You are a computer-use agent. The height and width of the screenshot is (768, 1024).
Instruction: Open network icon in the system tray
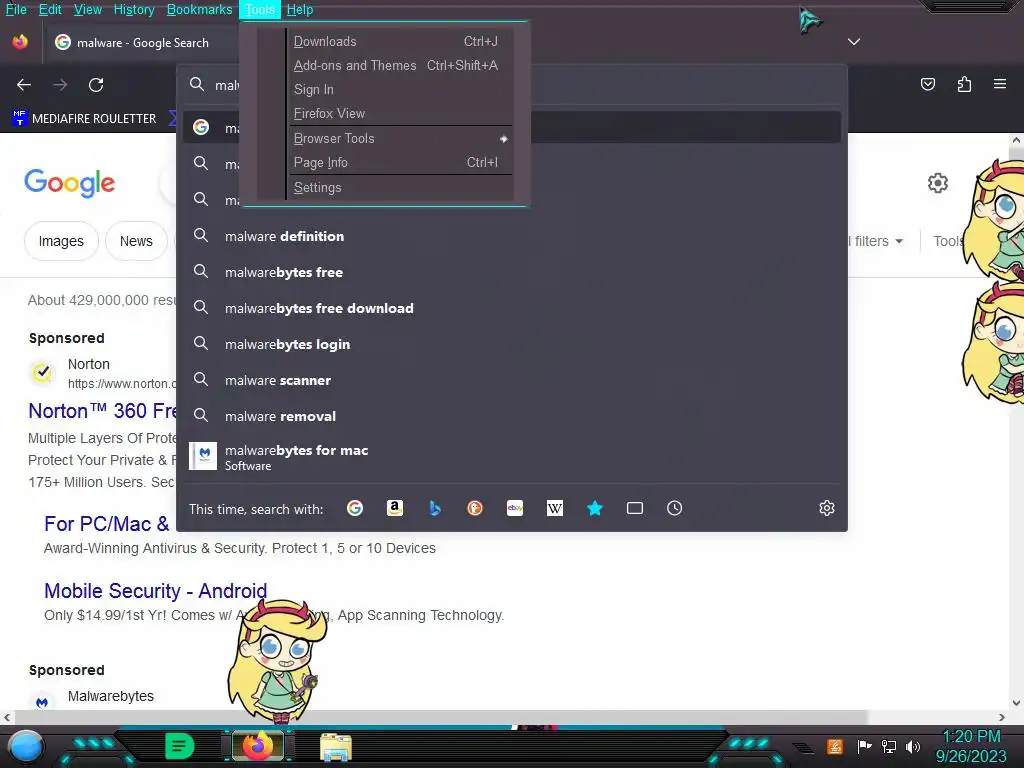pos(889,746)
